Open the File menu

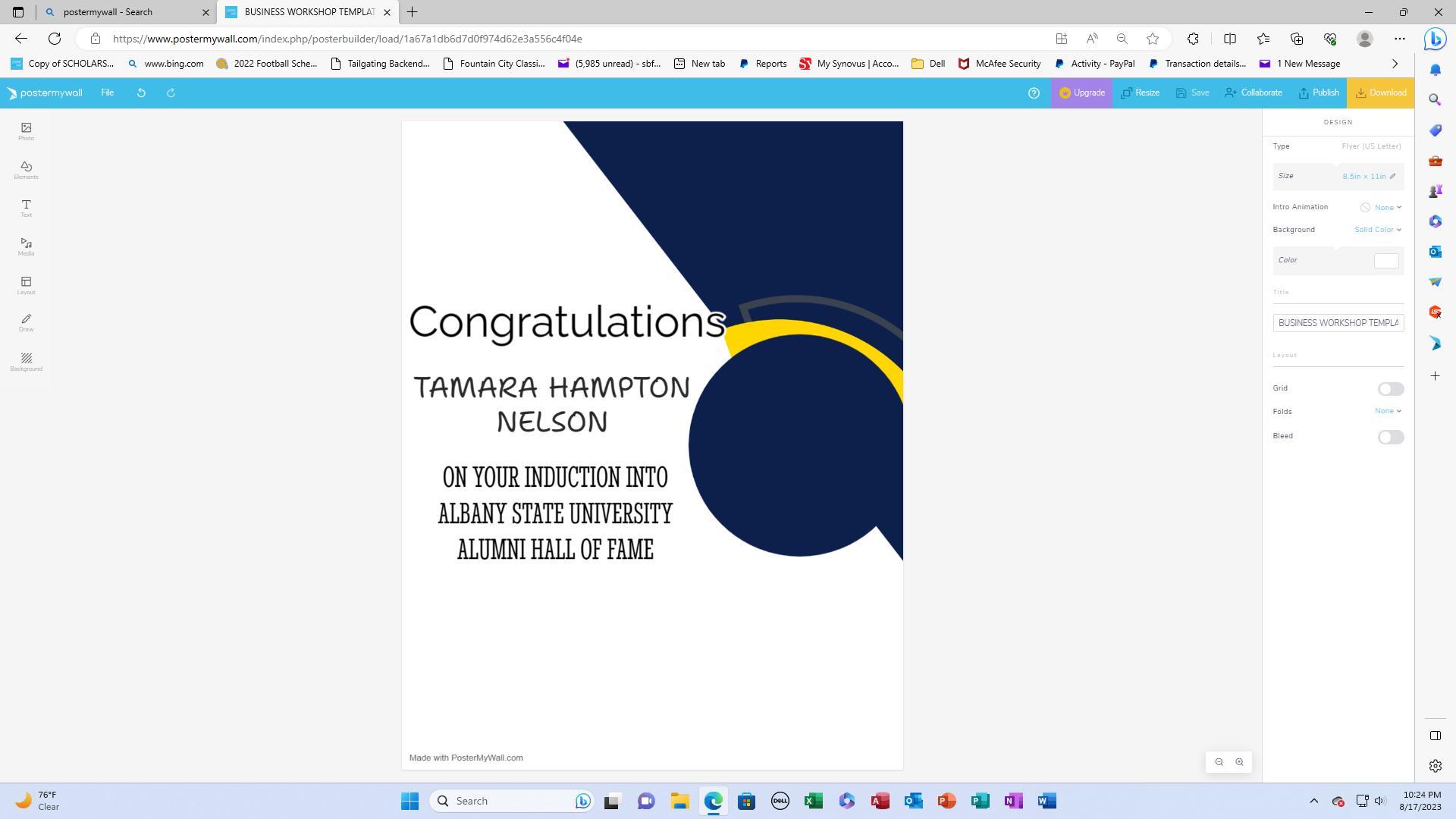tap(108, 93)
